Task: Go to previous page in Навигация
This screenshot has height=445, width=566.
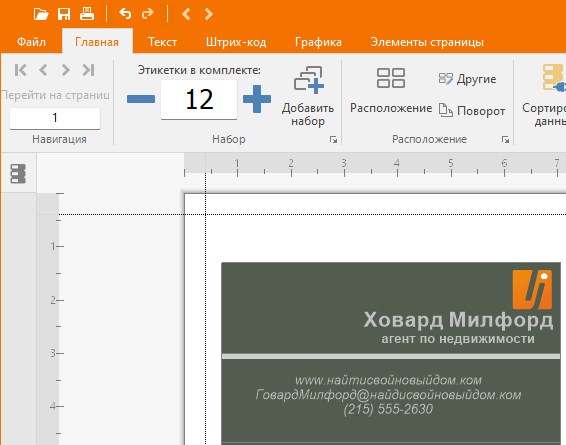Action: [x=43, y=70]
